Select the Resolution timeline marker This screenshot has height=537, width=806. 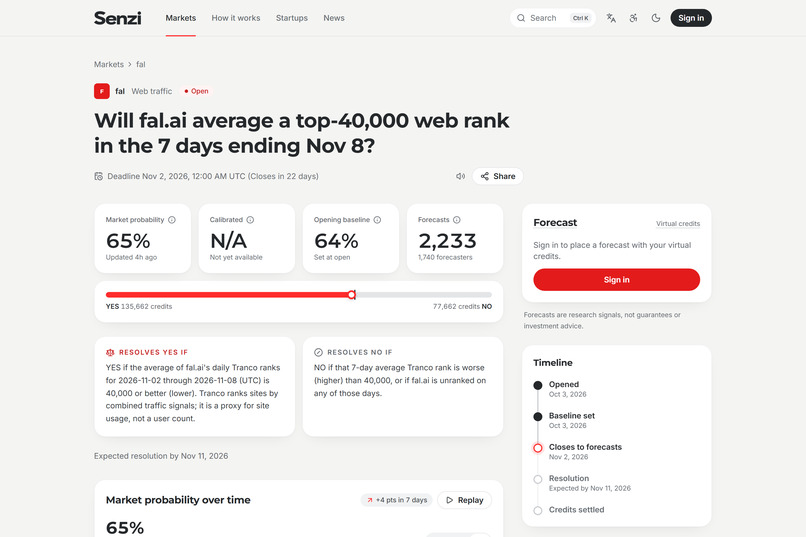pyautogui.click(x=538, y=479)
